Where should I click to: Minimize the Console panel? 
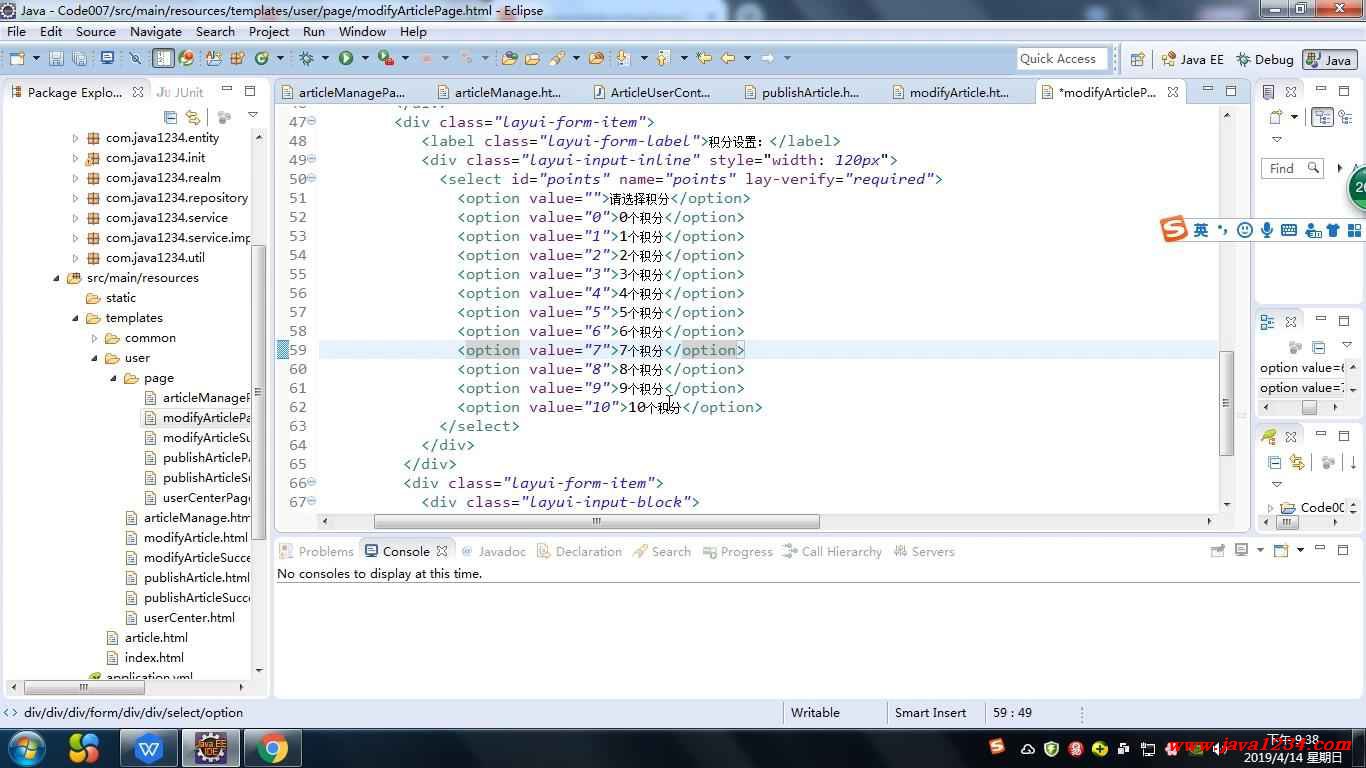pos(1321,549)
